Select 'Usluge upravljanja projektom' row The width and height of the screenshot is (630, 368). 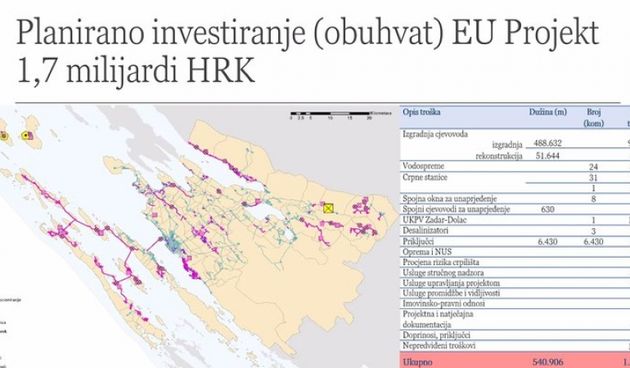[451, 283]
